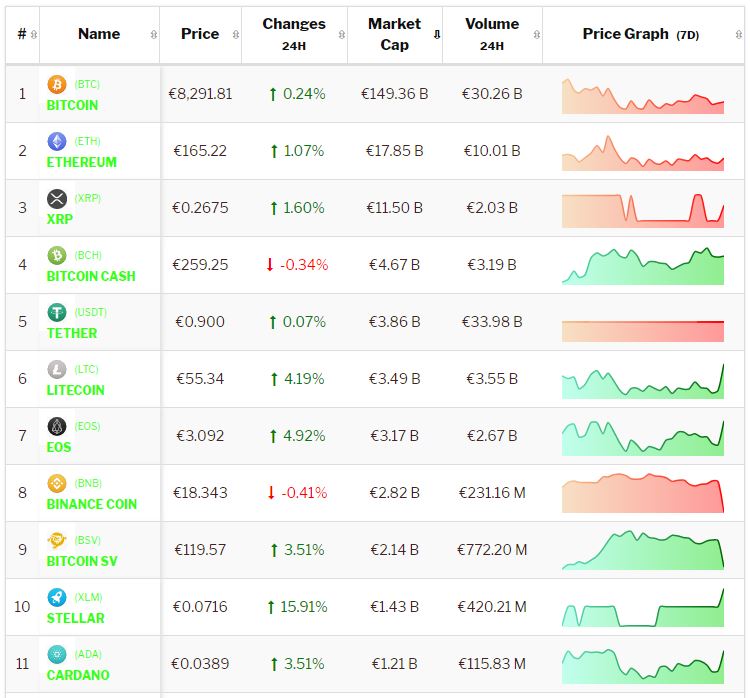This screenshot has width=750, height=698.
Task: Open the STELLAR name link
Action: pyautogui.click(x=75, y=618)
